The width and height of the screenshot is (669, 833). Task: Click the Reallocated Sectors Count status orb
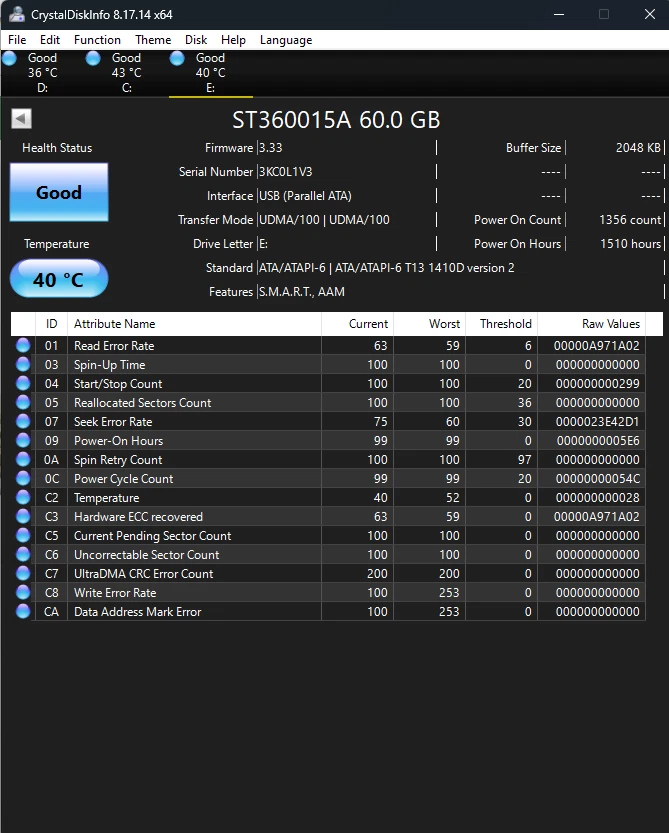(x=23, y=403)
